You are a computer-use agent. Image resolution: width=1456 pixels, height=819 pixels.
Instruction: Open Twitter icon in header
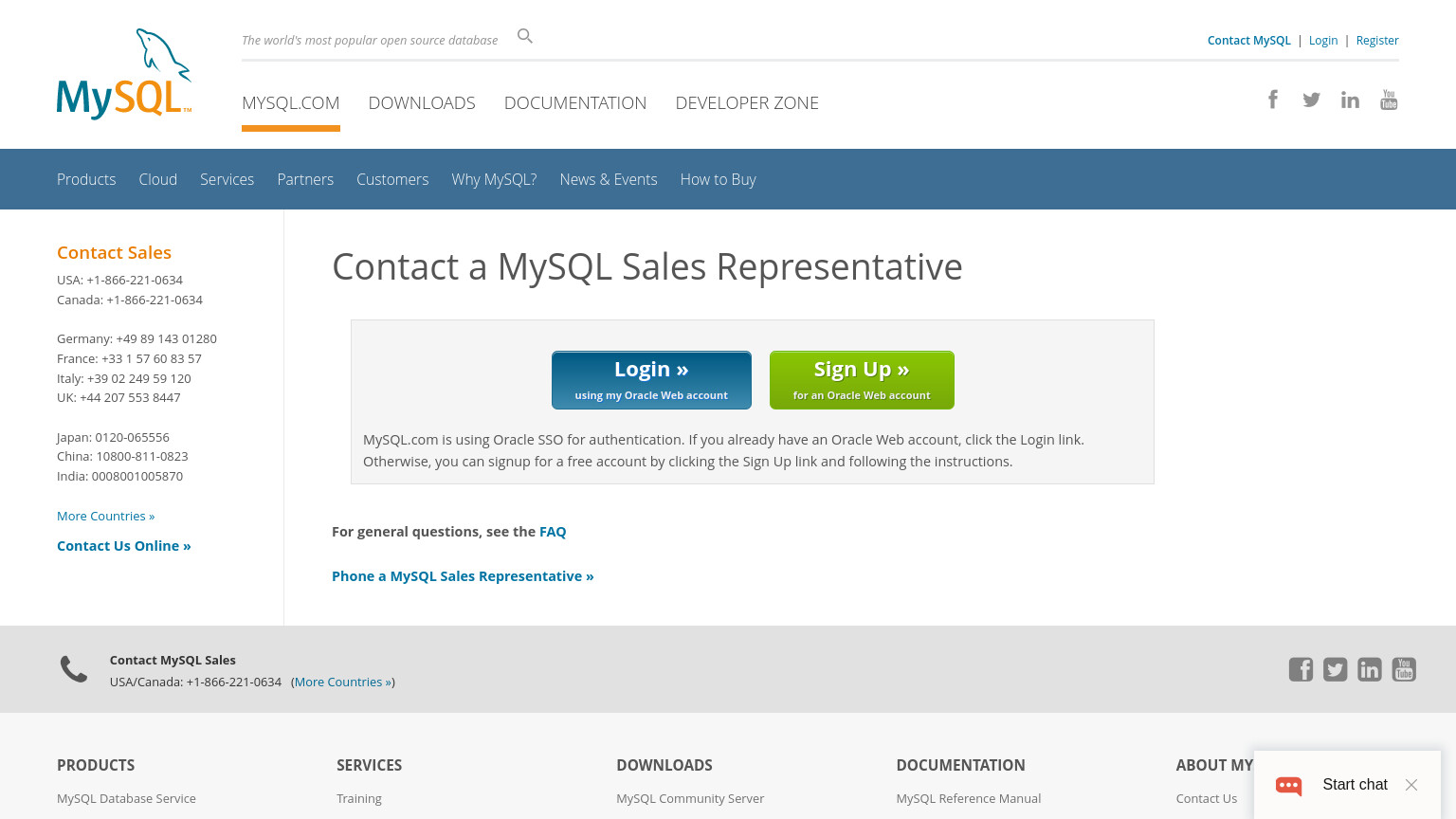[x=1312, y=100]
